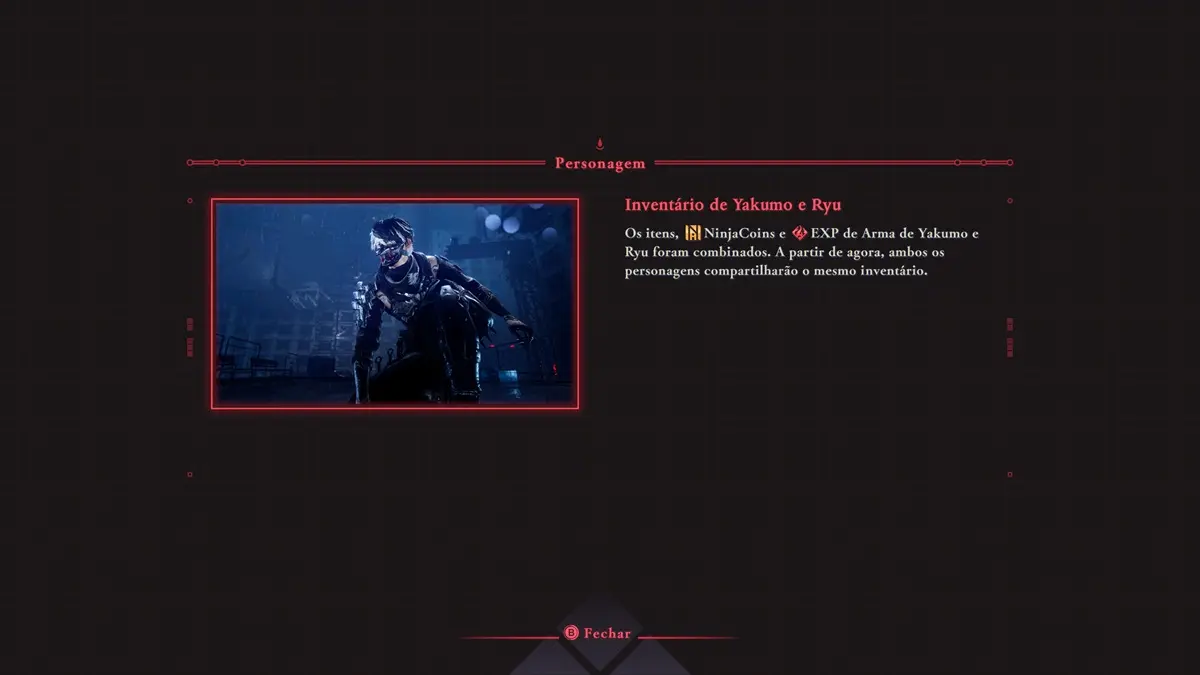The height and width of the screenshot is (675, 1200).
Task: Click the red weapon EXP diamond icon
Action: (799, 233)
